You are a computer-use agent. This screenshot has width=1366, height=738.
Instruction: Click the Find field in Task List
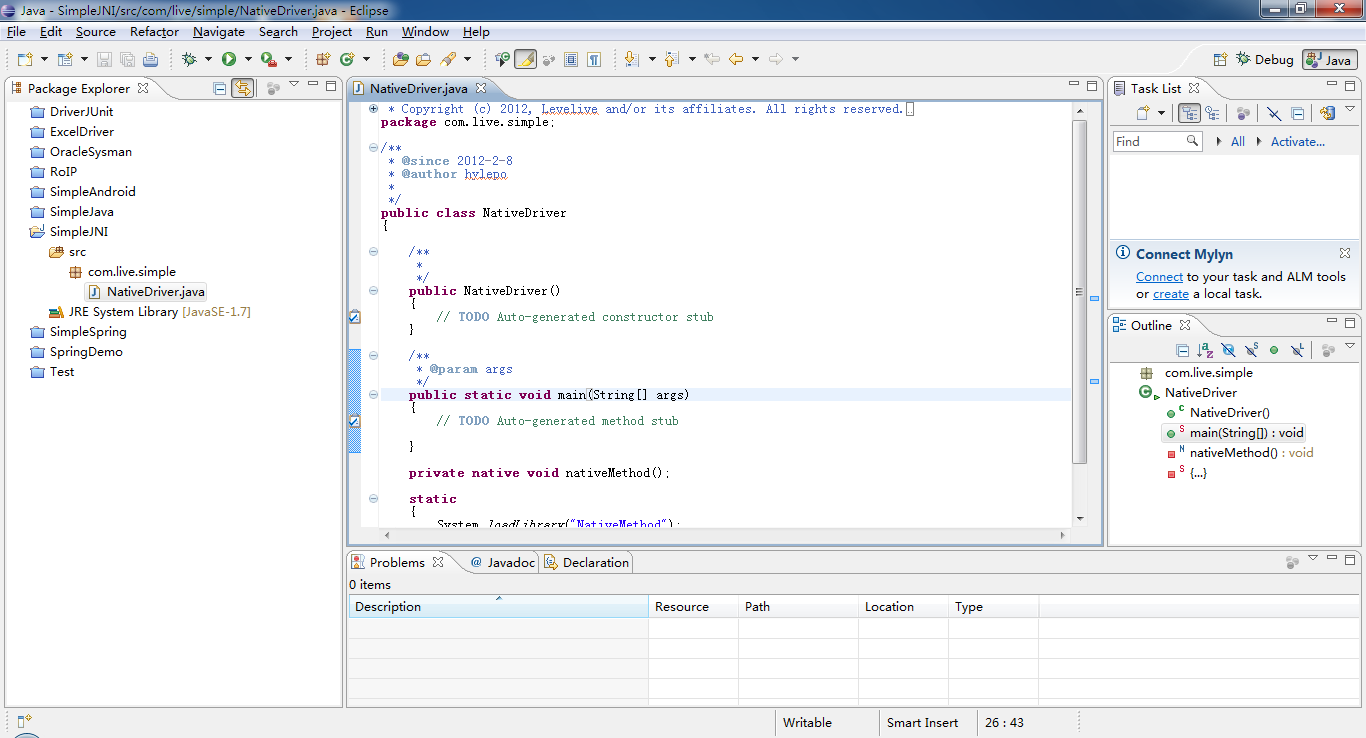tap(1157, 142)
